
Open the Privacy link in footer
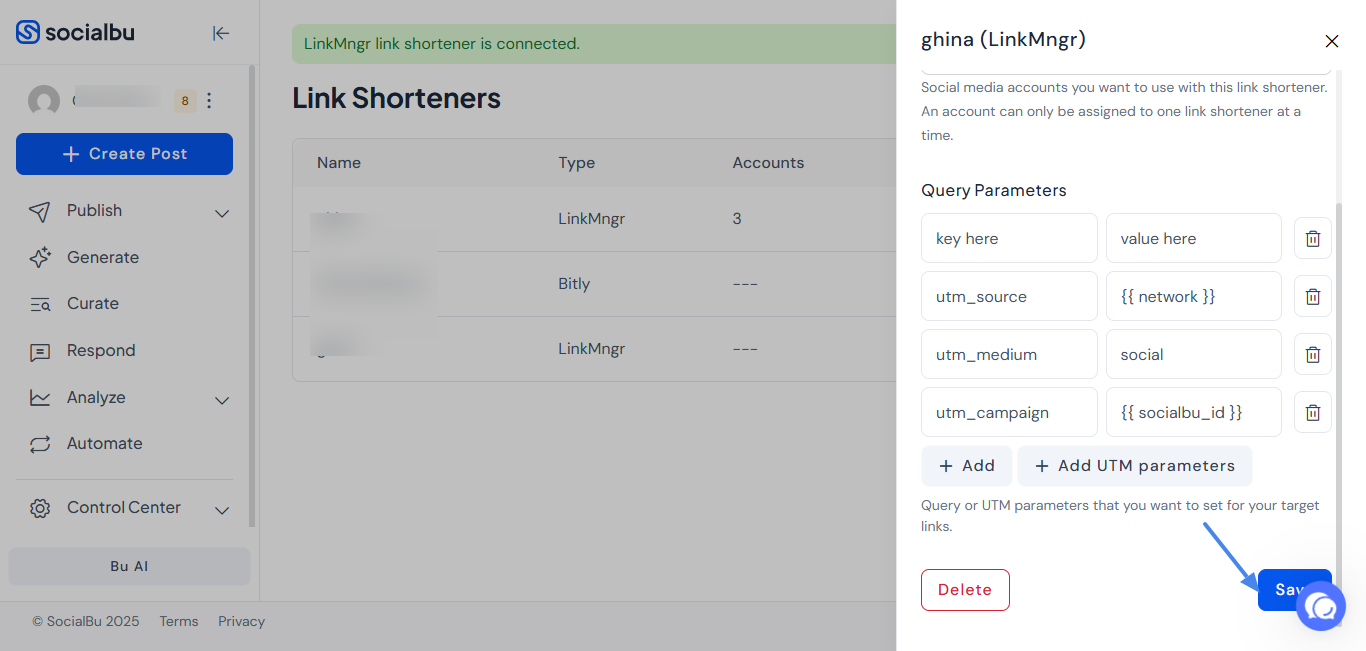point(241,622)
